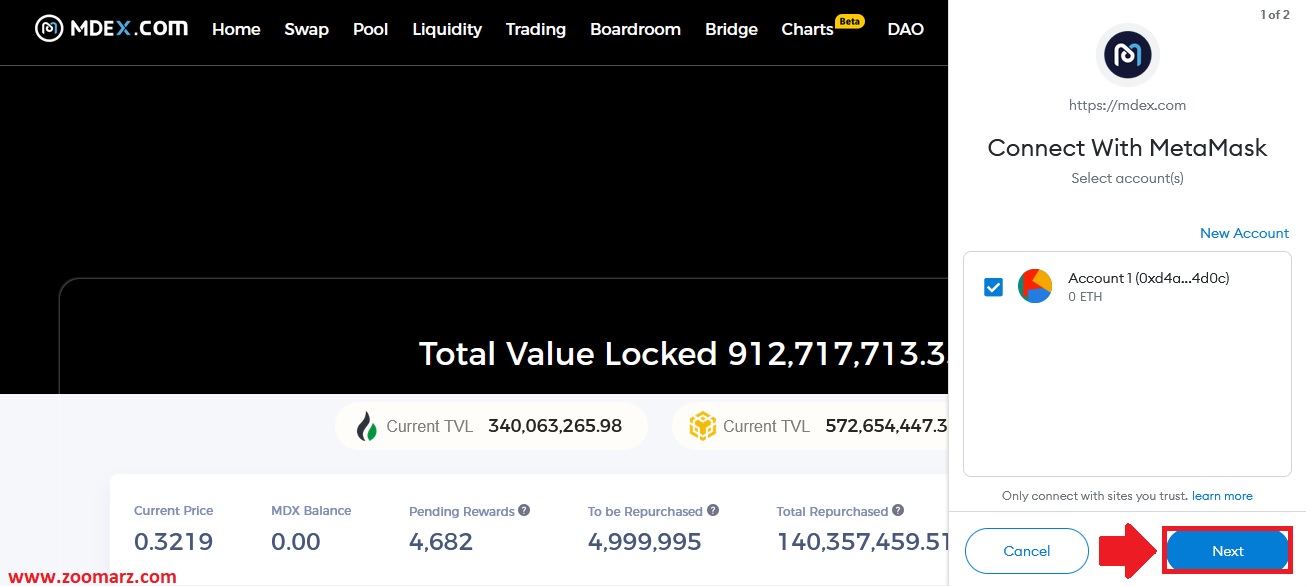1306x586 pixels.
Task: Click the Pending Rewards value 4,682
Action: [x=441, y=542]
